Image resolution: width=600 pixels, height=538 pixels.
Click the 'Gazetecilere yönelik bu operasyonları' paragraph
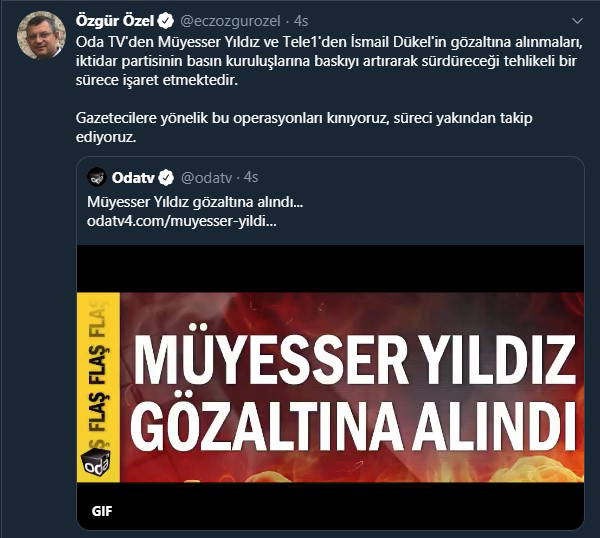coord(304,127)
